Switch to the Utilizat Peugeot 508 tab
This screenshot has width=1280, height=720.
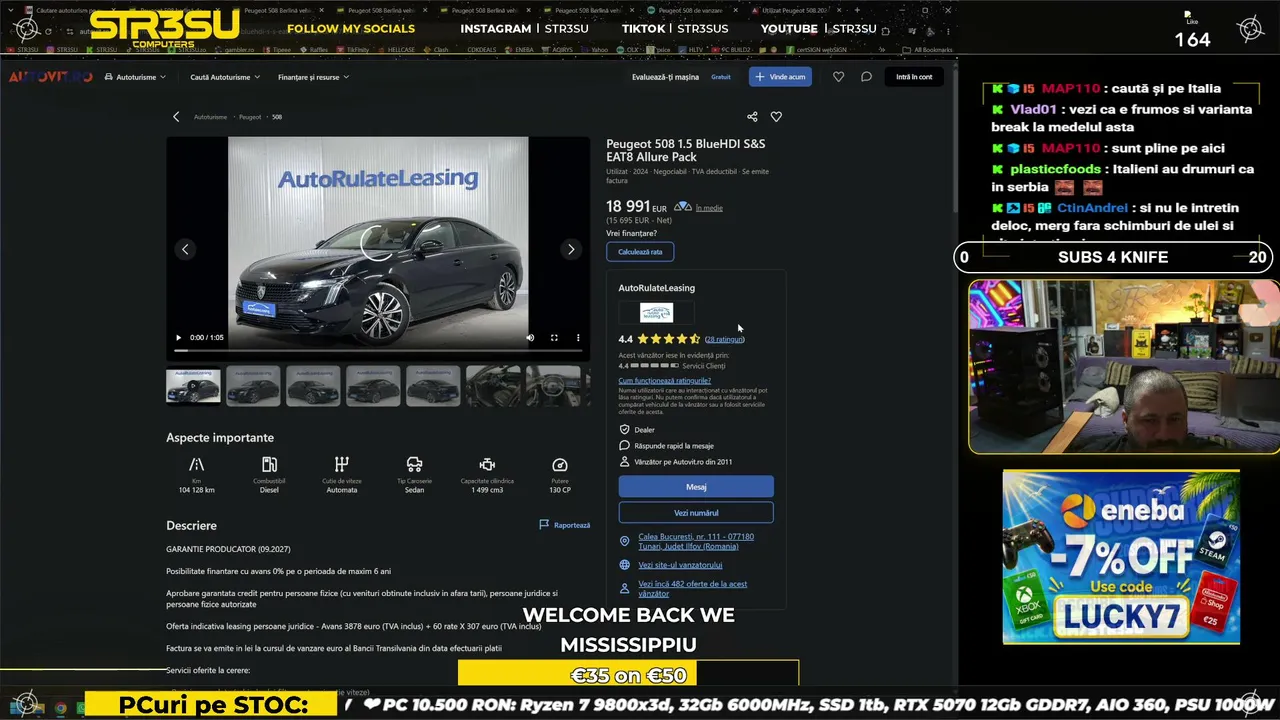click(795, 10)
